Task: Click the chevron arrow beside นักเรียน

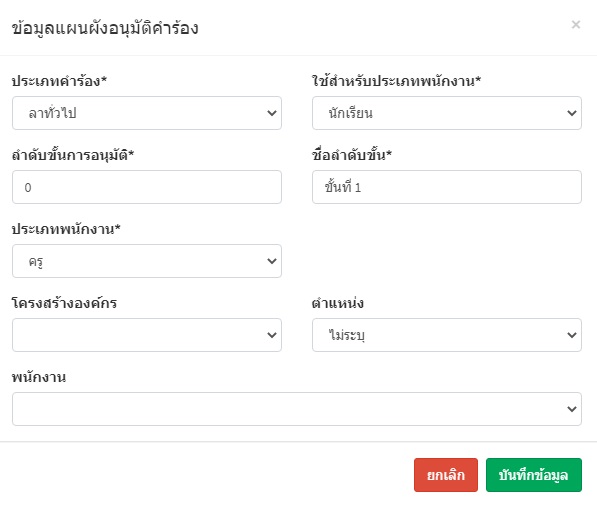Action: pyautogui.click(x=572, y=113)
